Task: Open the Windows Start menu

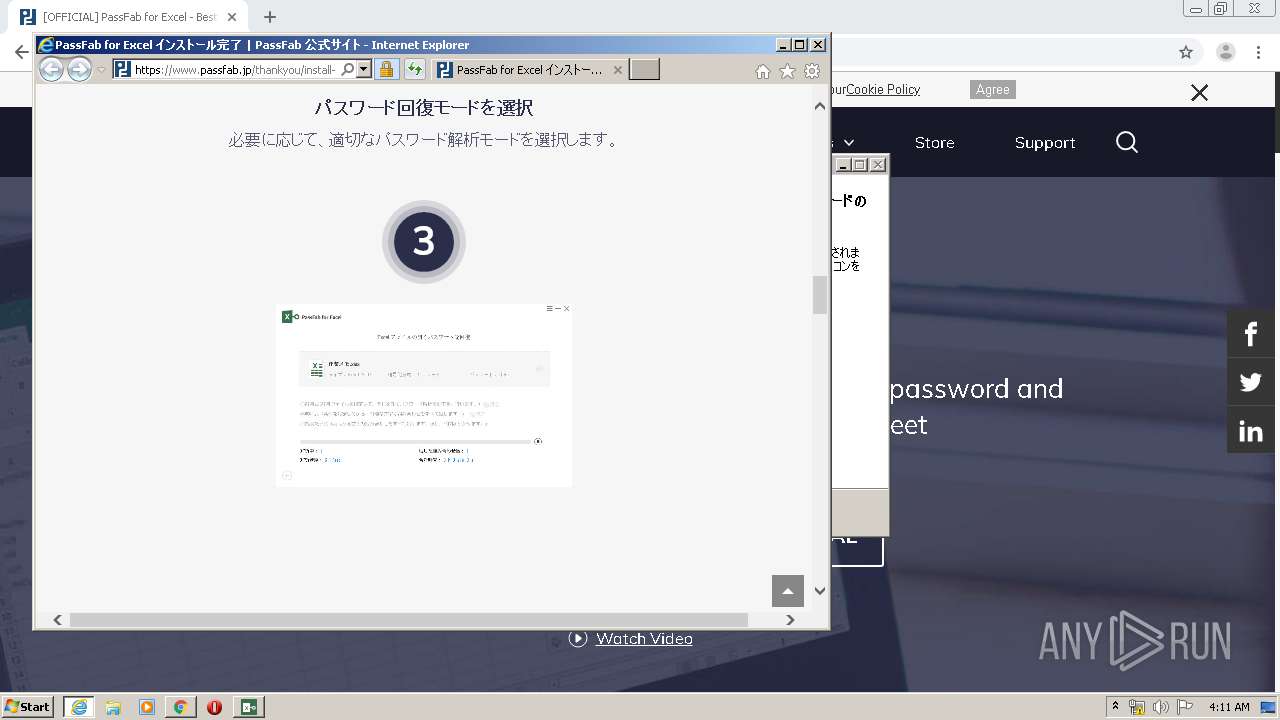Action: 27,706
